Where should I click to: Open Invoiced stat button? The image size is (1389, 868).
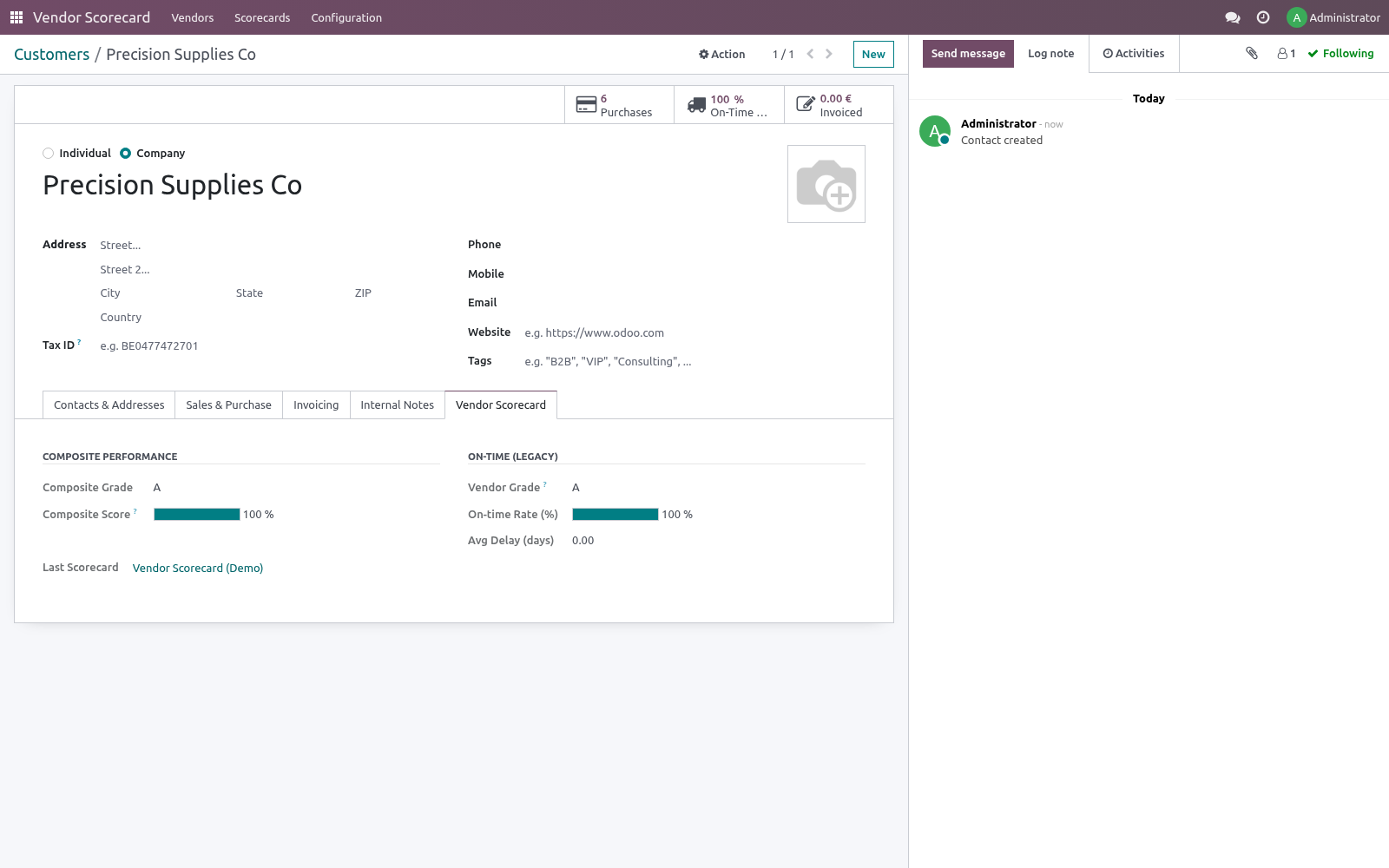839,105
